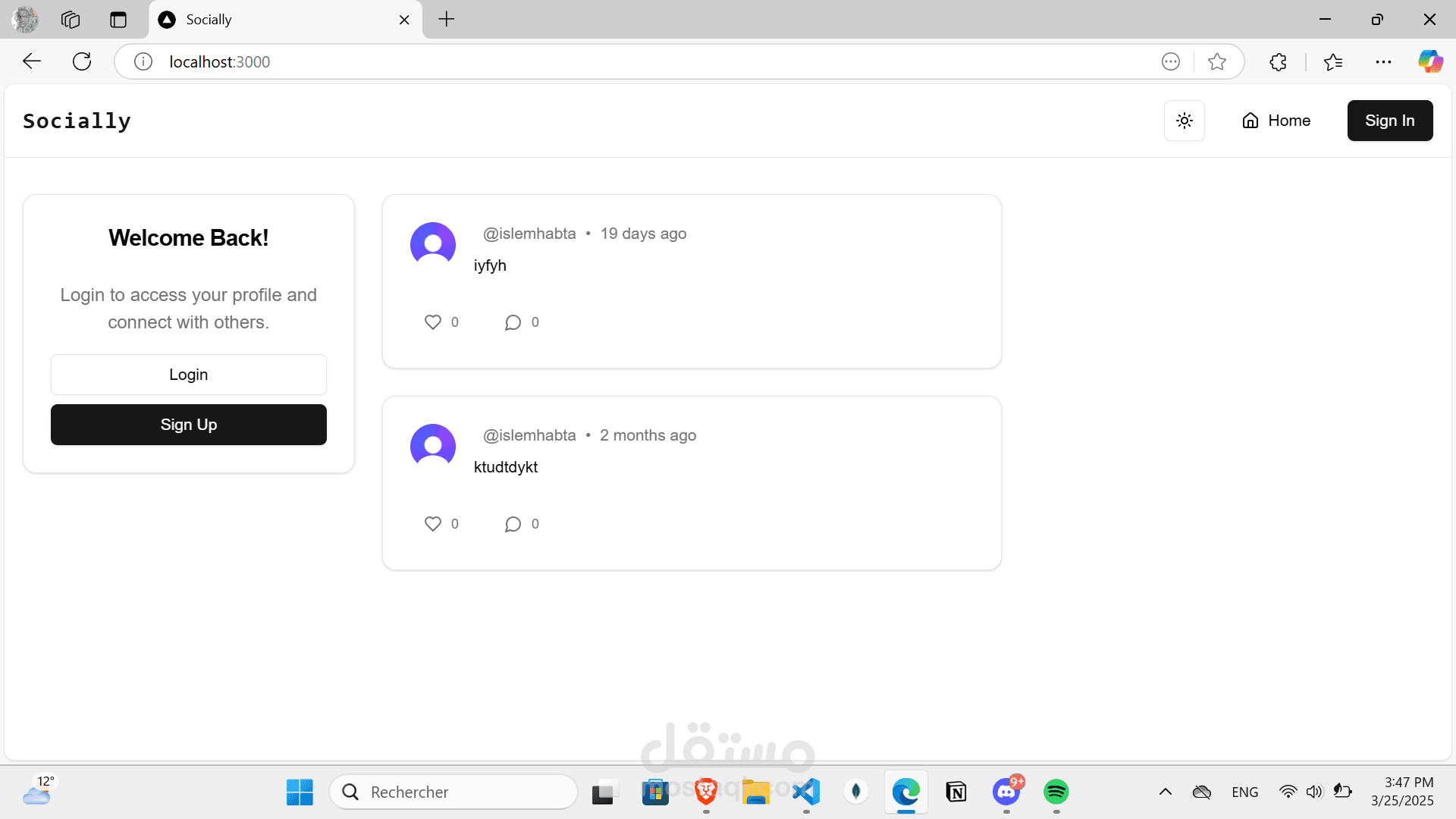The width and height of the screenshot is (1456, 819).
Task: Select the Login button
Action: tap(188, 374)
